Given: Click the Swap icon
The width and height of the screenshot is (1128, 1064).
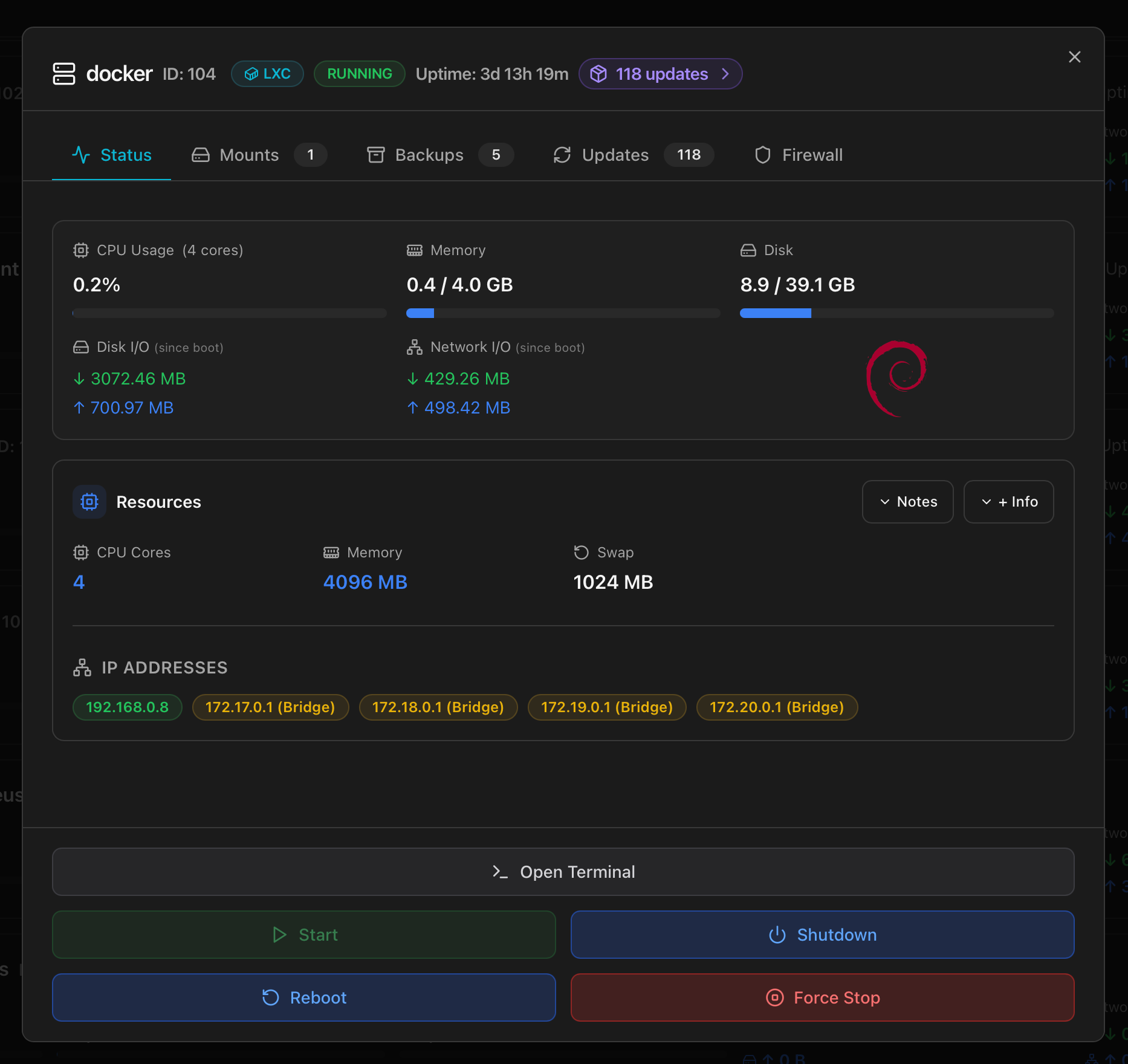Looking at the screenshot, I should [x=582, y=553].
